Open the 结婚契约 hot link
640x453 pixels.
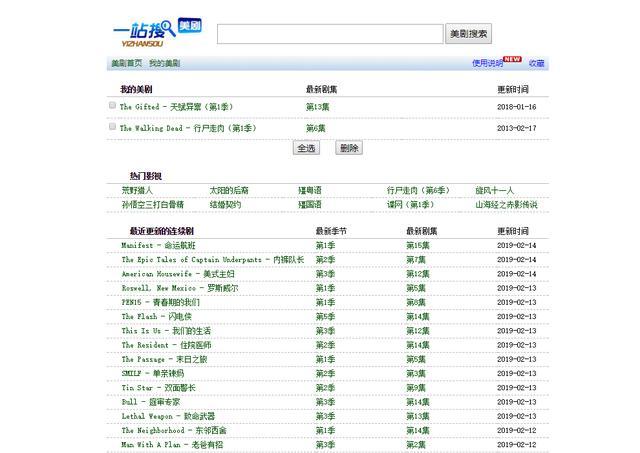click(x=225, y=204)
